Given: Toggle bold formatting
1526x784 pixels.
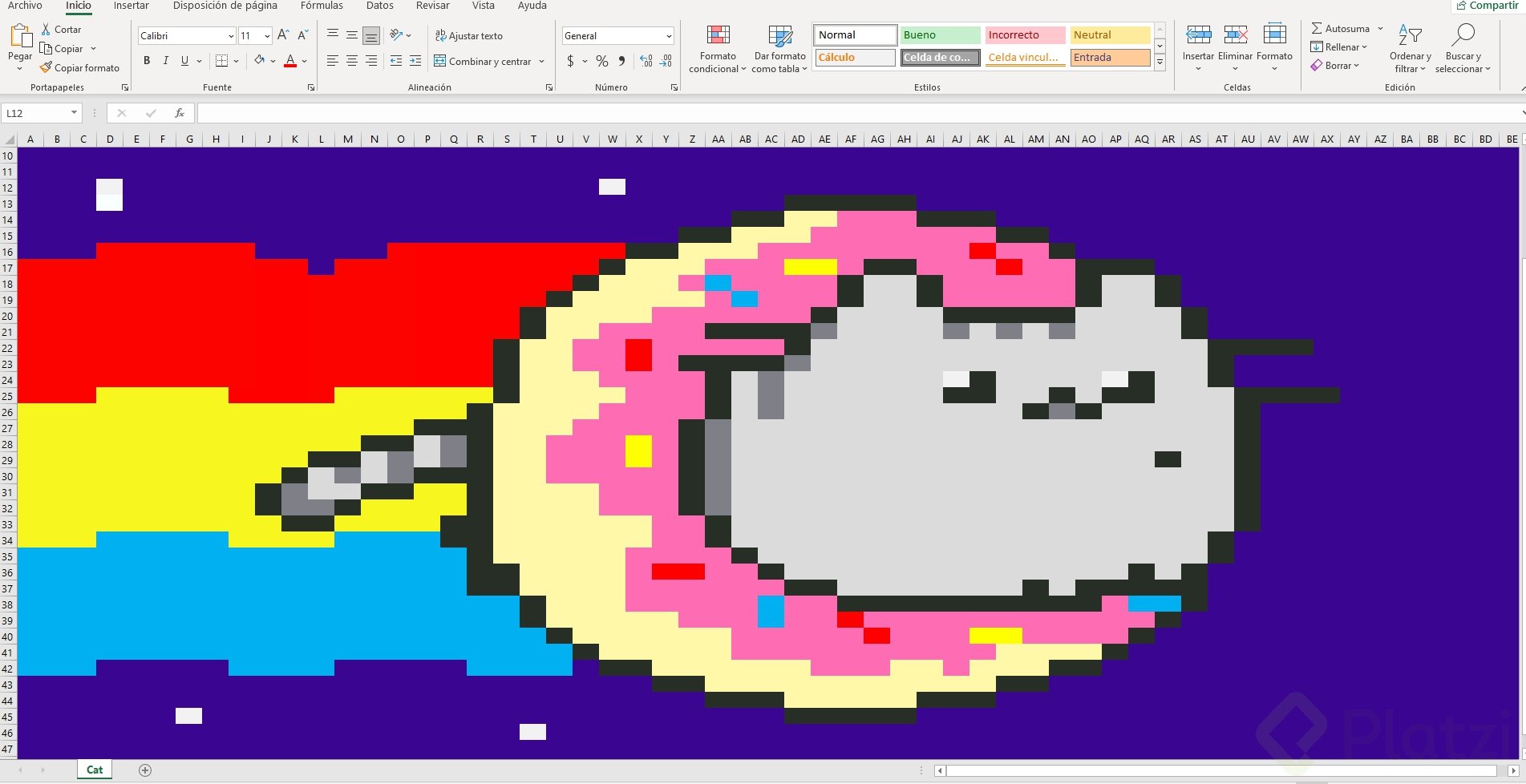Looking at the screenshot, I should (x=147, y=60).
